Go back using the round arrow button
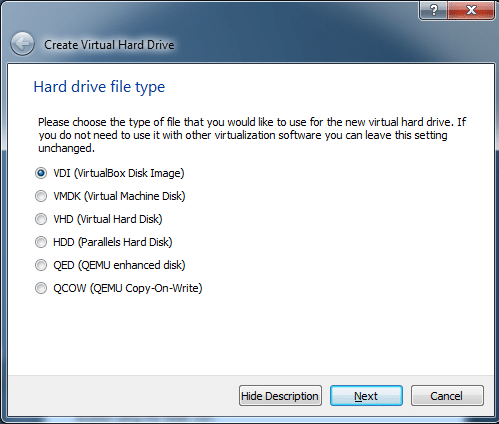Screen dimensions: 499x424 click(x=22, y=44)
